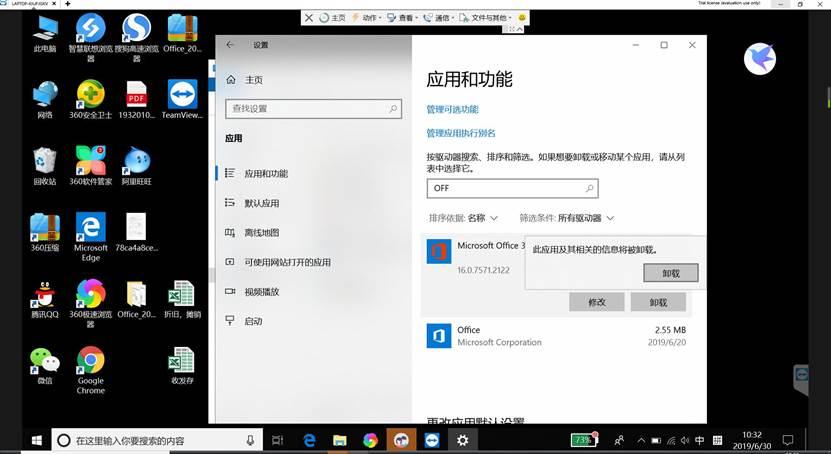
Task: Open 阿里旺旺 desktop shortcut
Action: (136, 165)
